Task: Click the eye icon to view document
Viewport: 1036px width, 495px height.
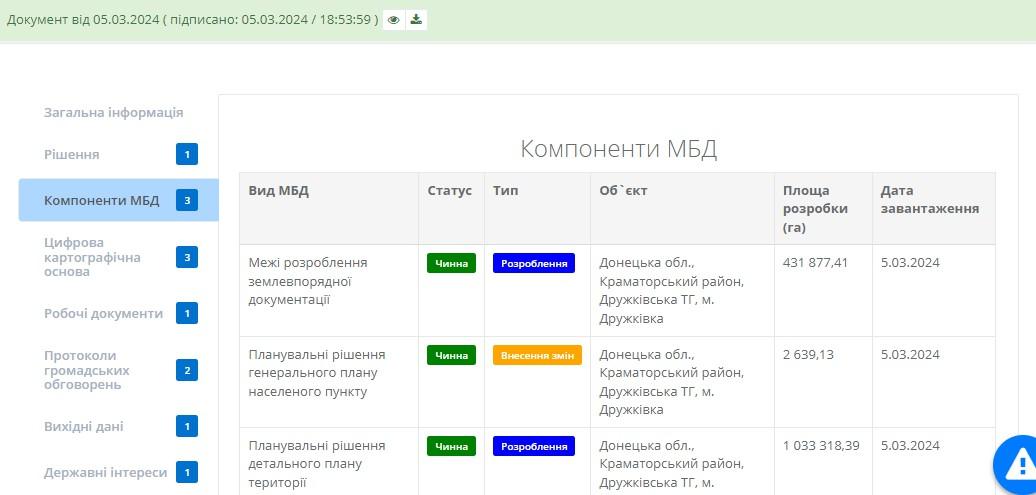Action: pos(394,20)
